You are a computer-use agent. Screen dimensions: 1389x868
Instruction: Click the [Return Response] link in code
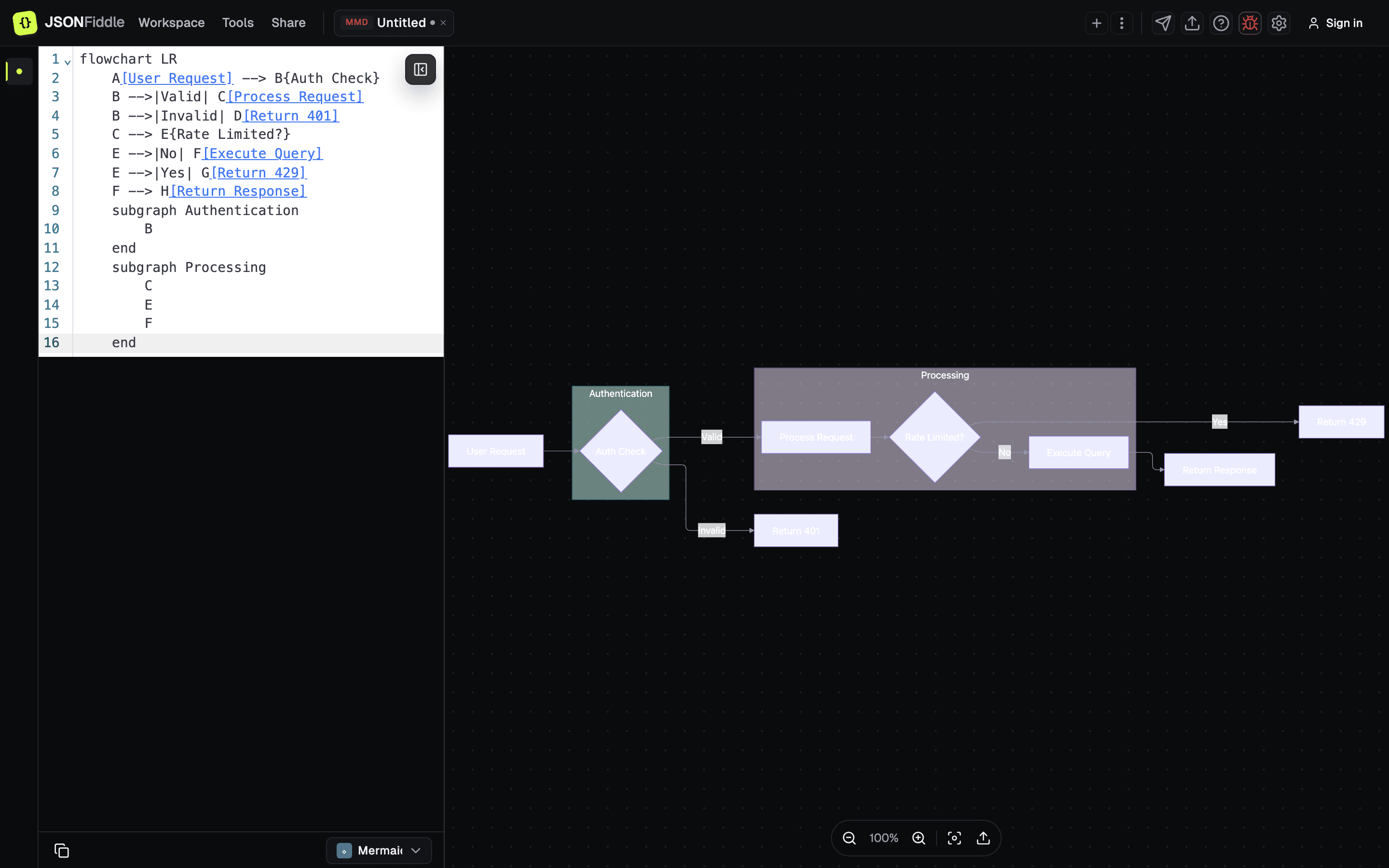tap(238, 191)
